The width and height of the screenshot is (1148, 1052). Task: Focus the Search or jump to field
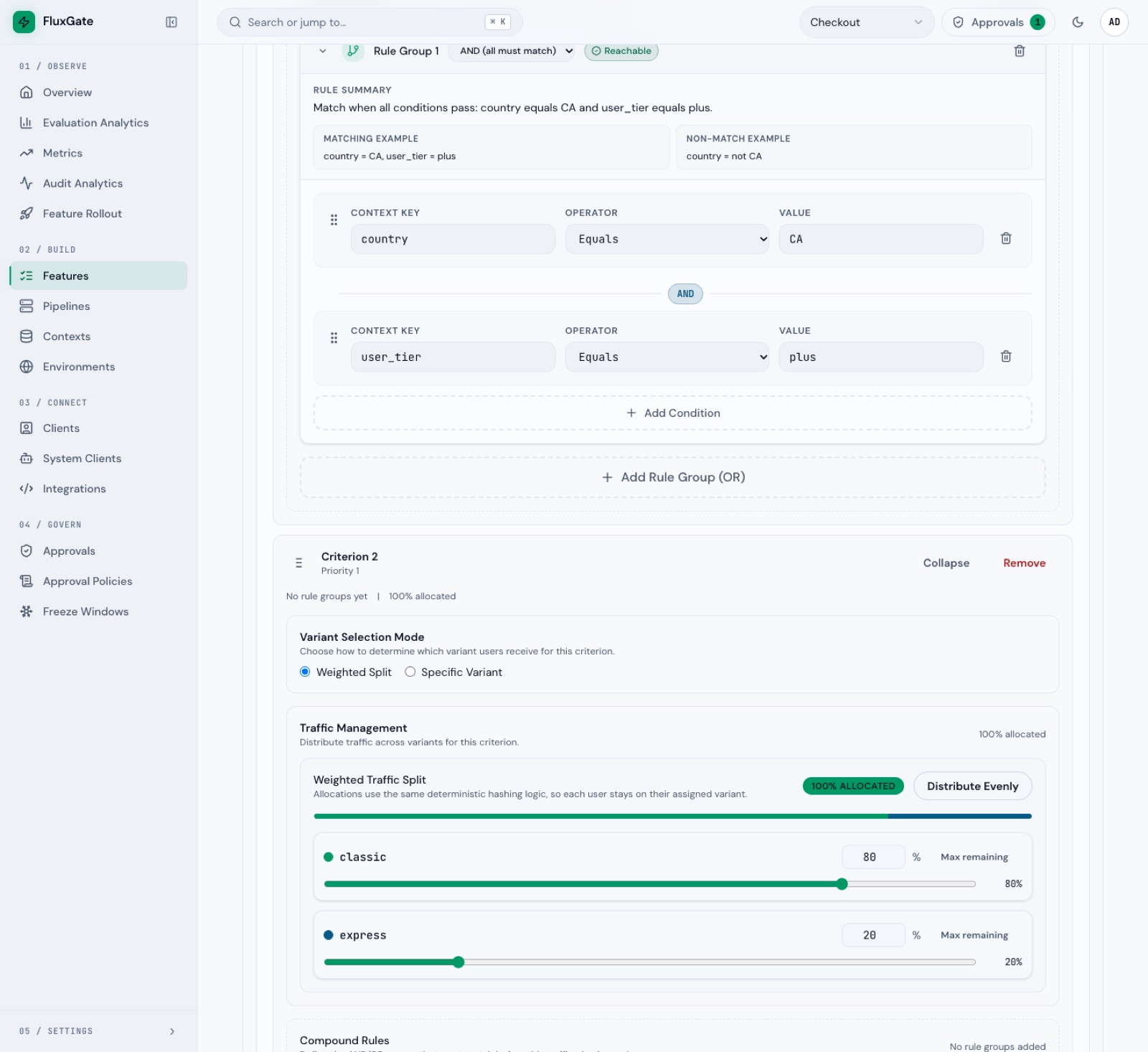click(x=370, y=22)
